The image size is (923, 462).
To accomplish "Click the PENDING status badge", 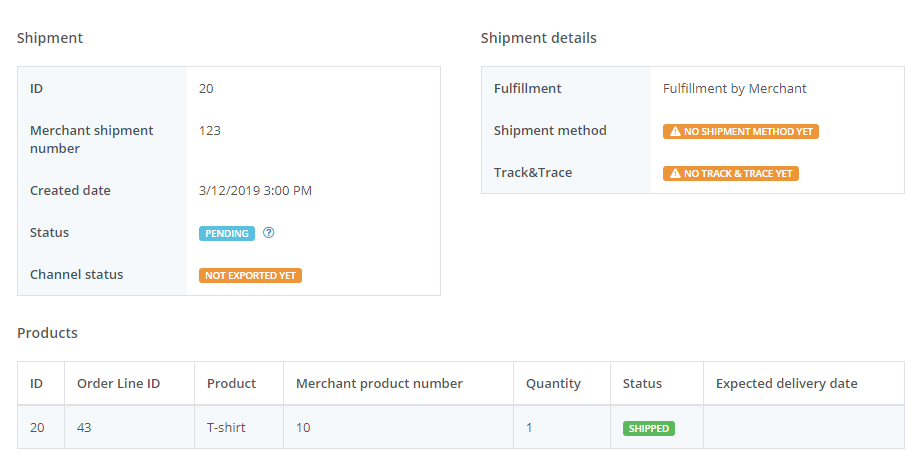I will (227, 233).
